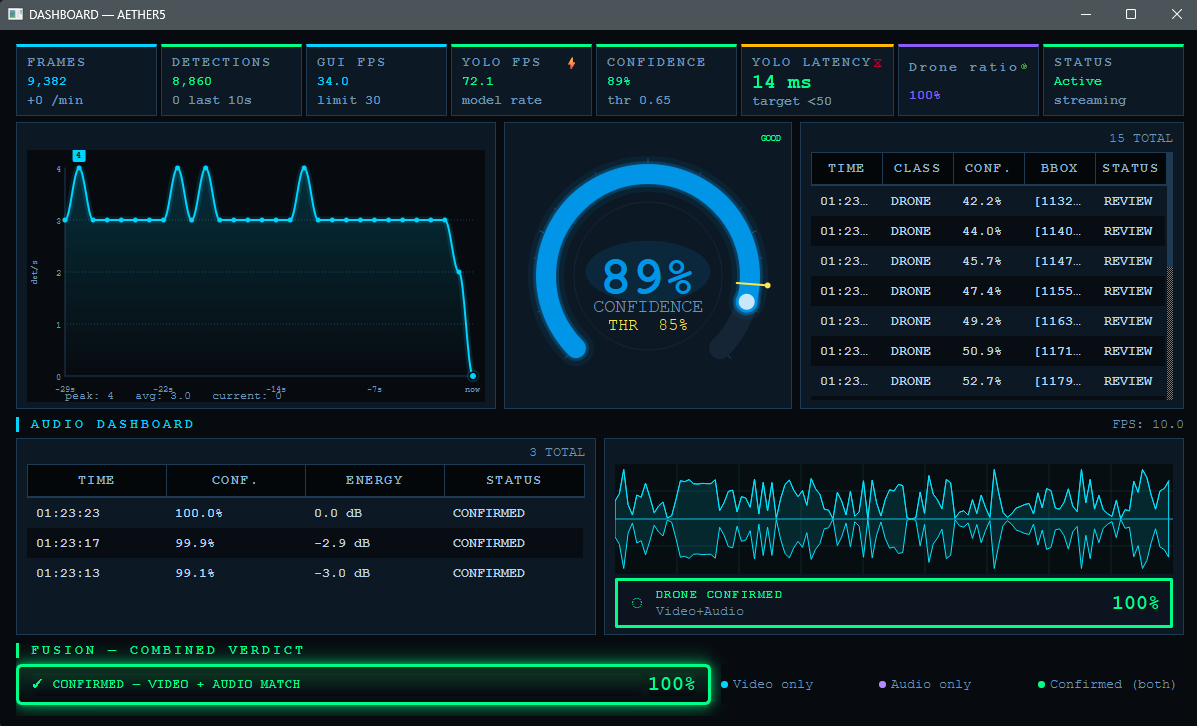Click the GOOD label above the gauge

coord(771,138)
